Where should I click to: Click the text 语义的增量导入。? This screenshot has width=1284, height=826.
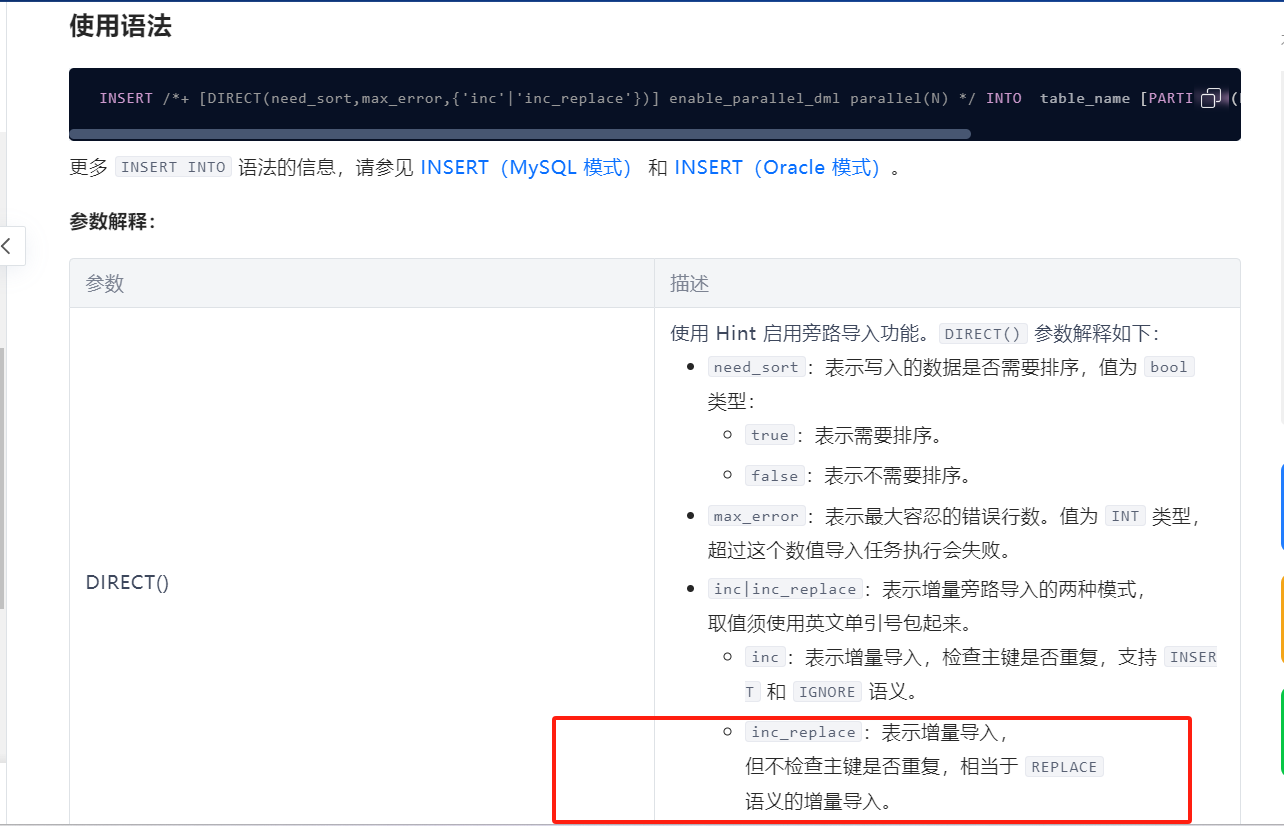[x=819, y=801]
